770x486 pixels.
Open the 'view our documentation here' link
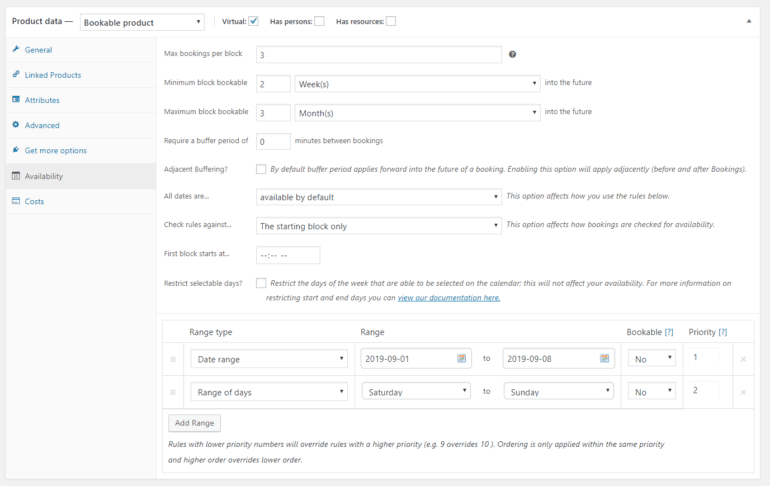coord(449,297)
